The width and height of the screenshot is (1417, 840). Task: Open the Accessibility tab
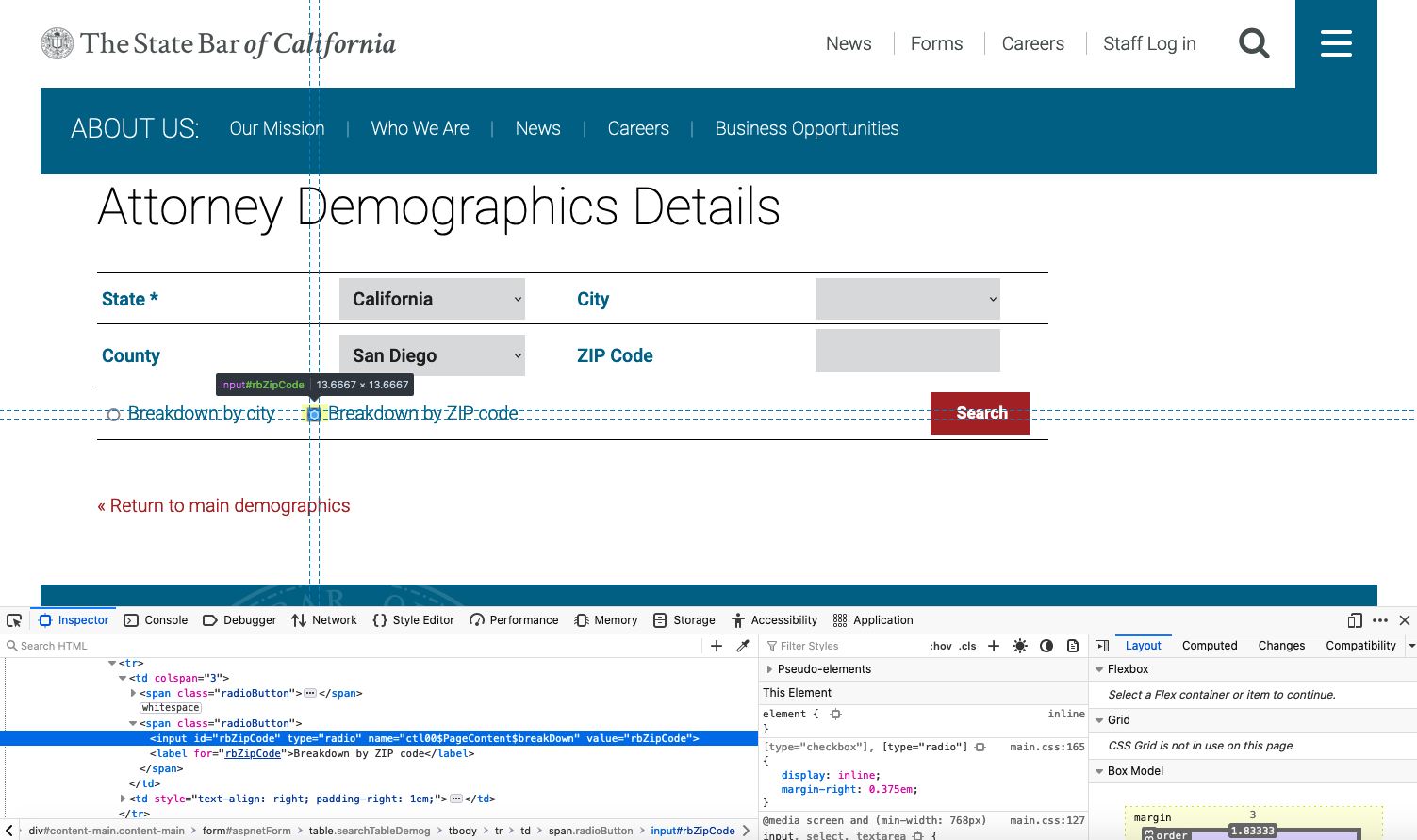[x=775, y=620]
